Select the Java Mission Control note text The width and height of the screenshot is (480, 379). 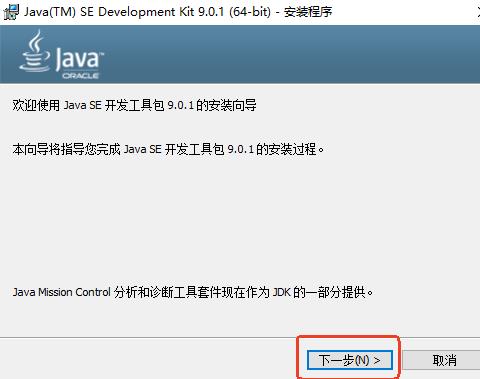(193, 292)
